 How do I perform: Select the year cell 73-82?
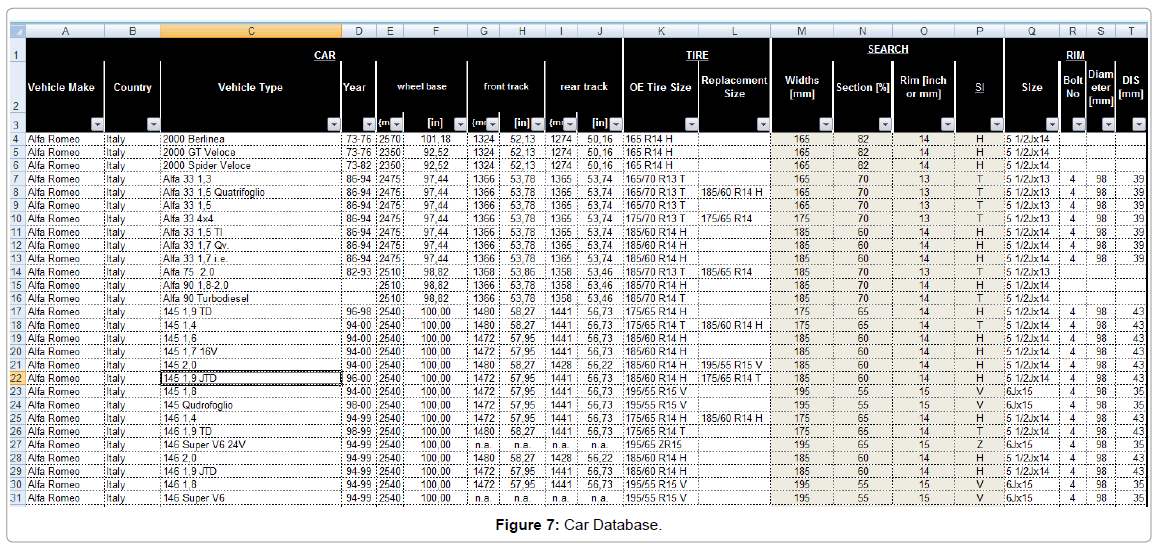[358, 165]
